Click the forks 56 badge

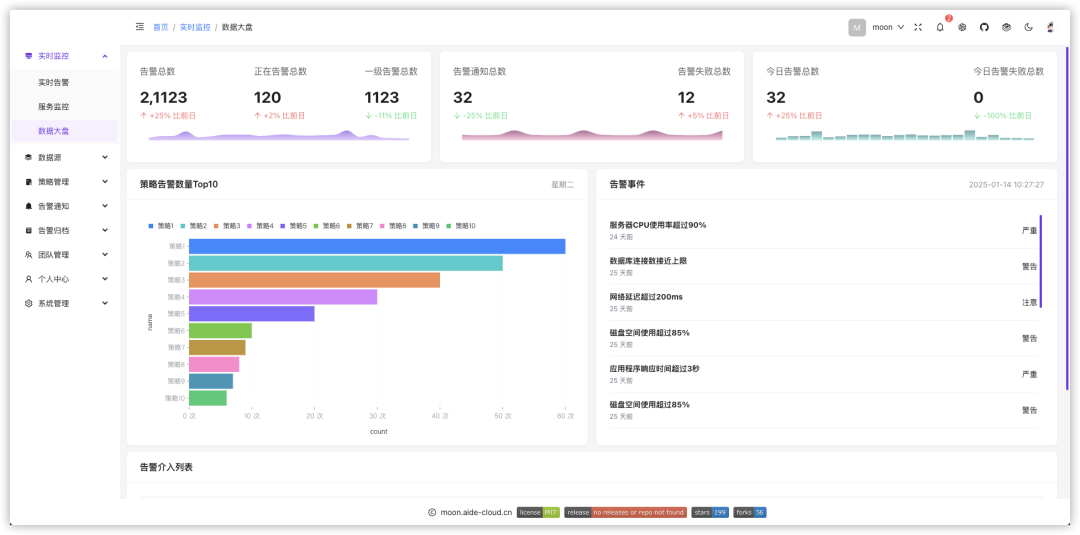750,512
